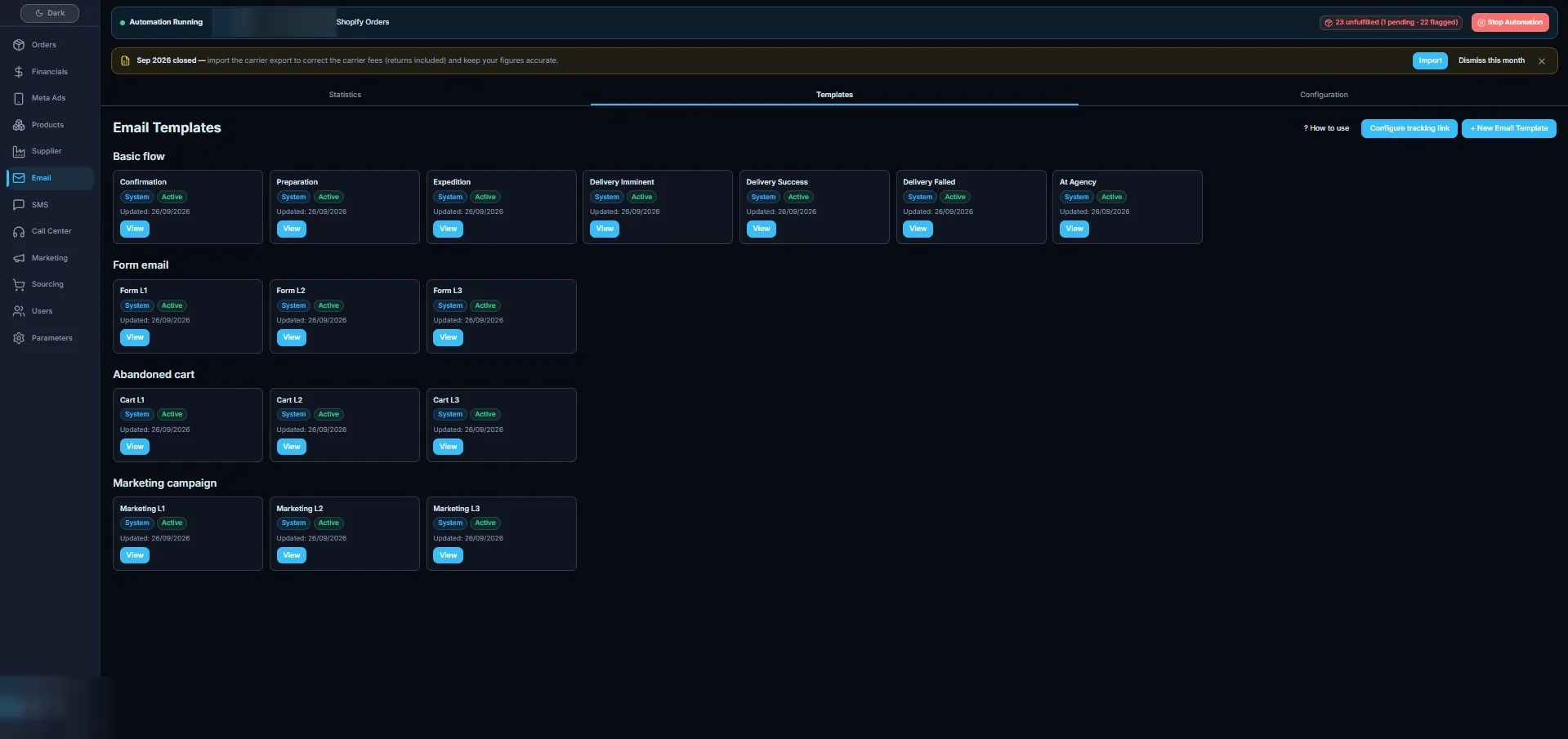1568x739 pixels.
Task: Click the Marketing L3 card title
Action: [456, 509]
